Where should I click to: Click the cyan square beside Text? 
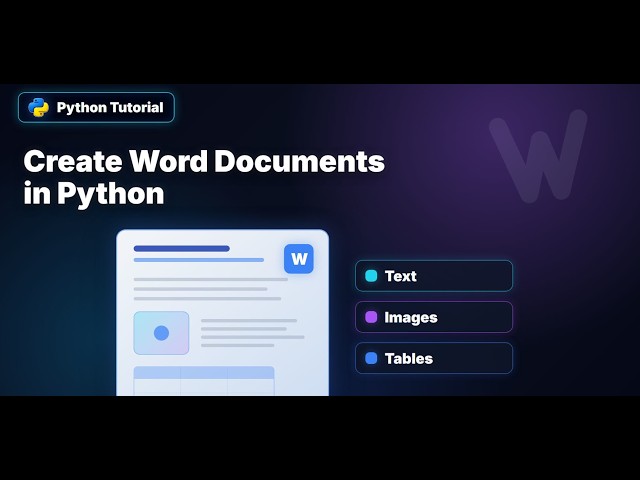(x=371, y=276)
